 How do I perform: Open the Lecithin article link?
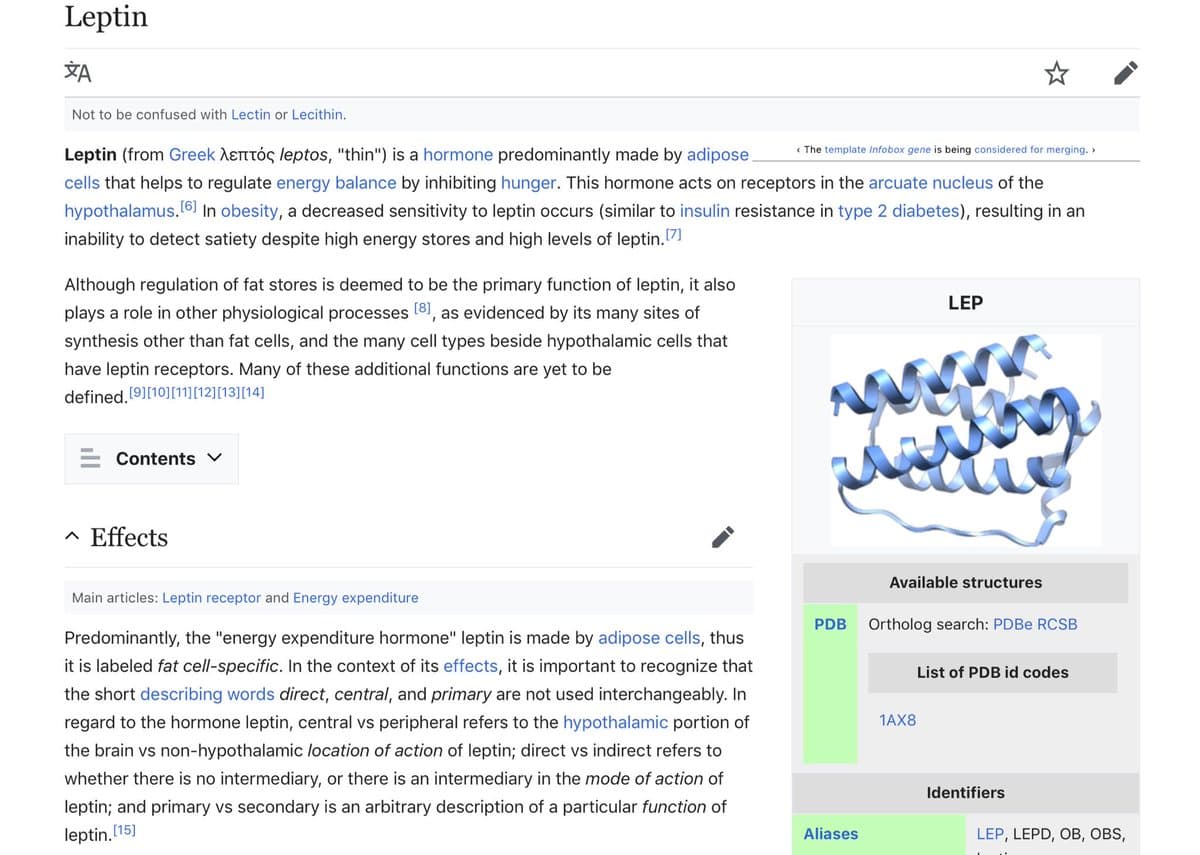(317, 115)
